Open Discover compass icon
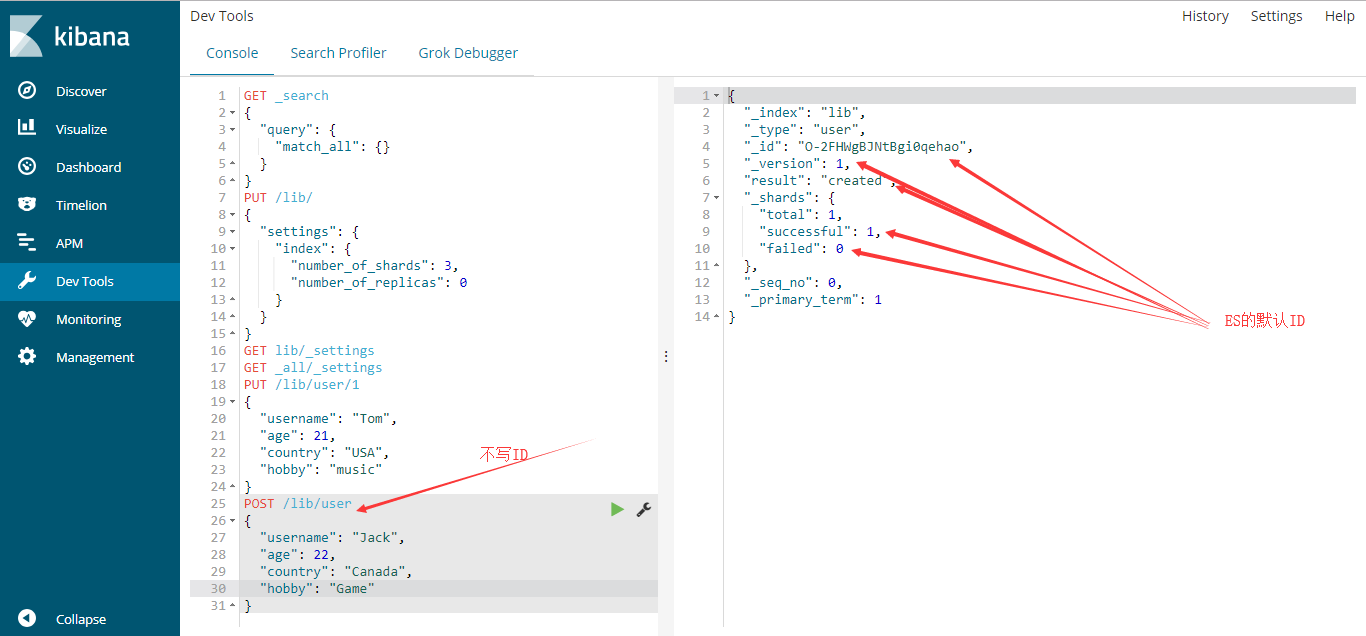This screenshot has width=1366, height=636. click(x=27, y=91)
